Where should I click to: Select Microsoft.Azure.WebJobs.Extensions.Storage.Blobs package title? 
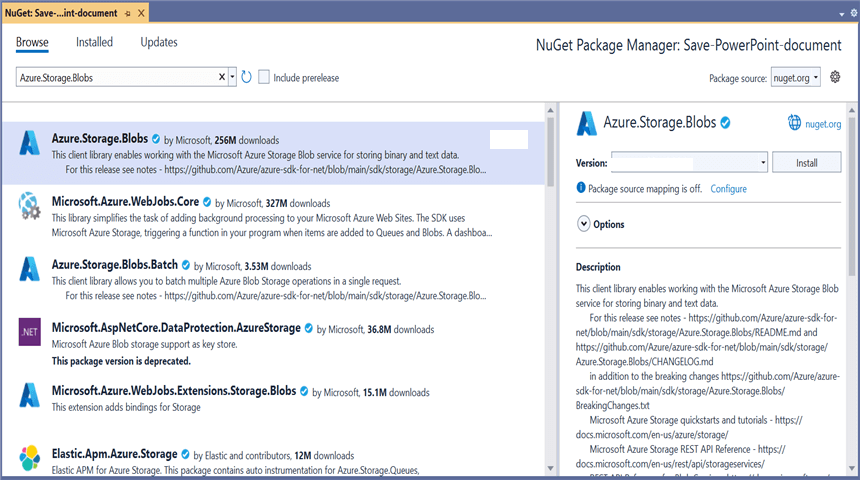(x=174, y=391)
